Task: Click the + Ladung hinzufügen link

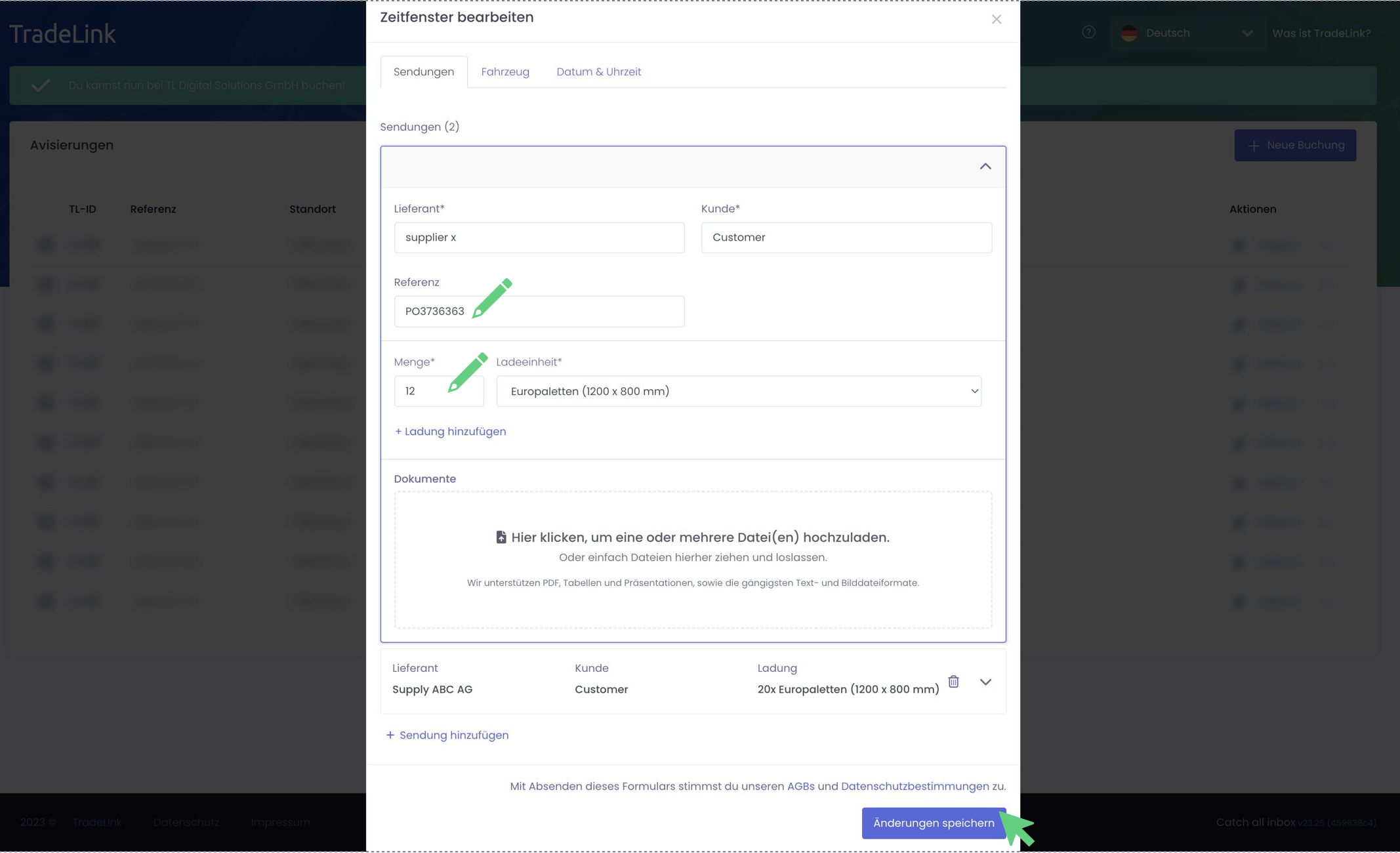Action: point(450,431)
